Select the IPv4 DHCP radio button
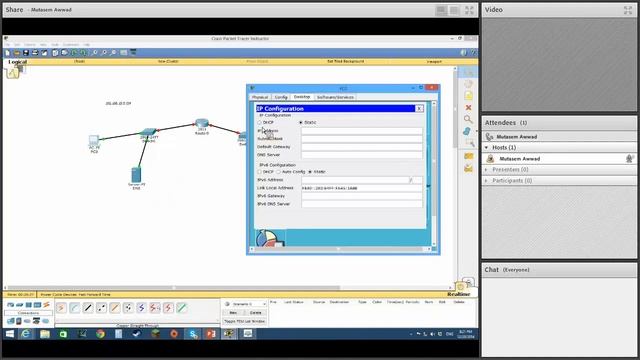Viewport: 640px width, 360px height. click(x=259, y=122)
